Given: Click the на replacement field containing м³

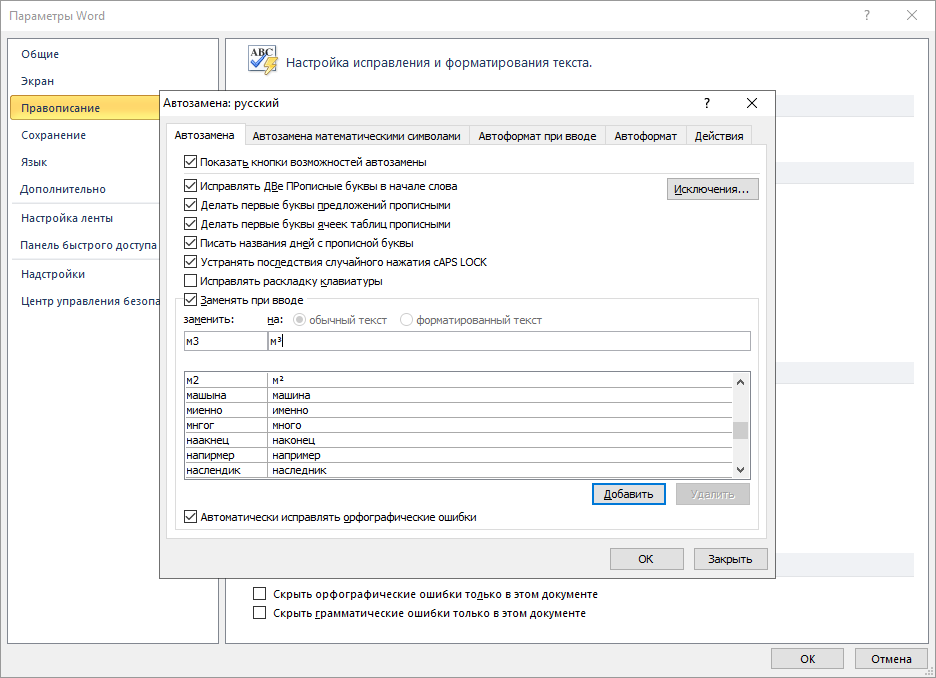Looking at the screenshot, I should pyautogui.click(x=509, y=341).
